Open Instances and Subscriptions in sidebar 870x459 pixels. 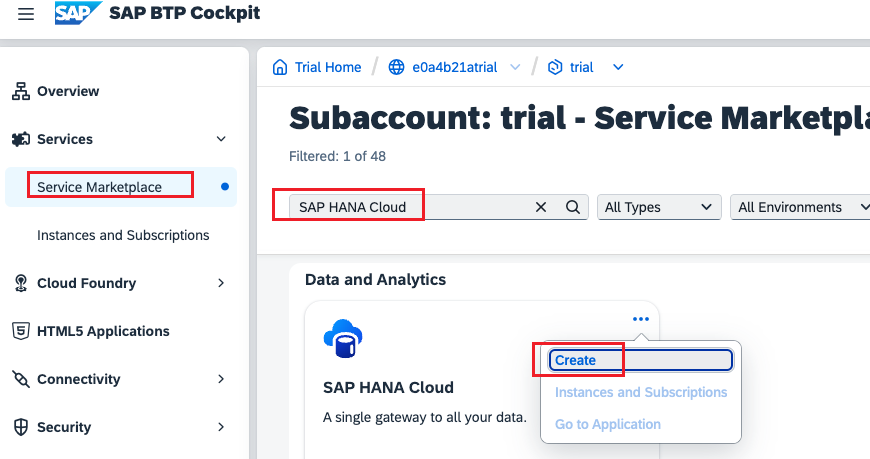pyautogui.click(x=123, y=235)
